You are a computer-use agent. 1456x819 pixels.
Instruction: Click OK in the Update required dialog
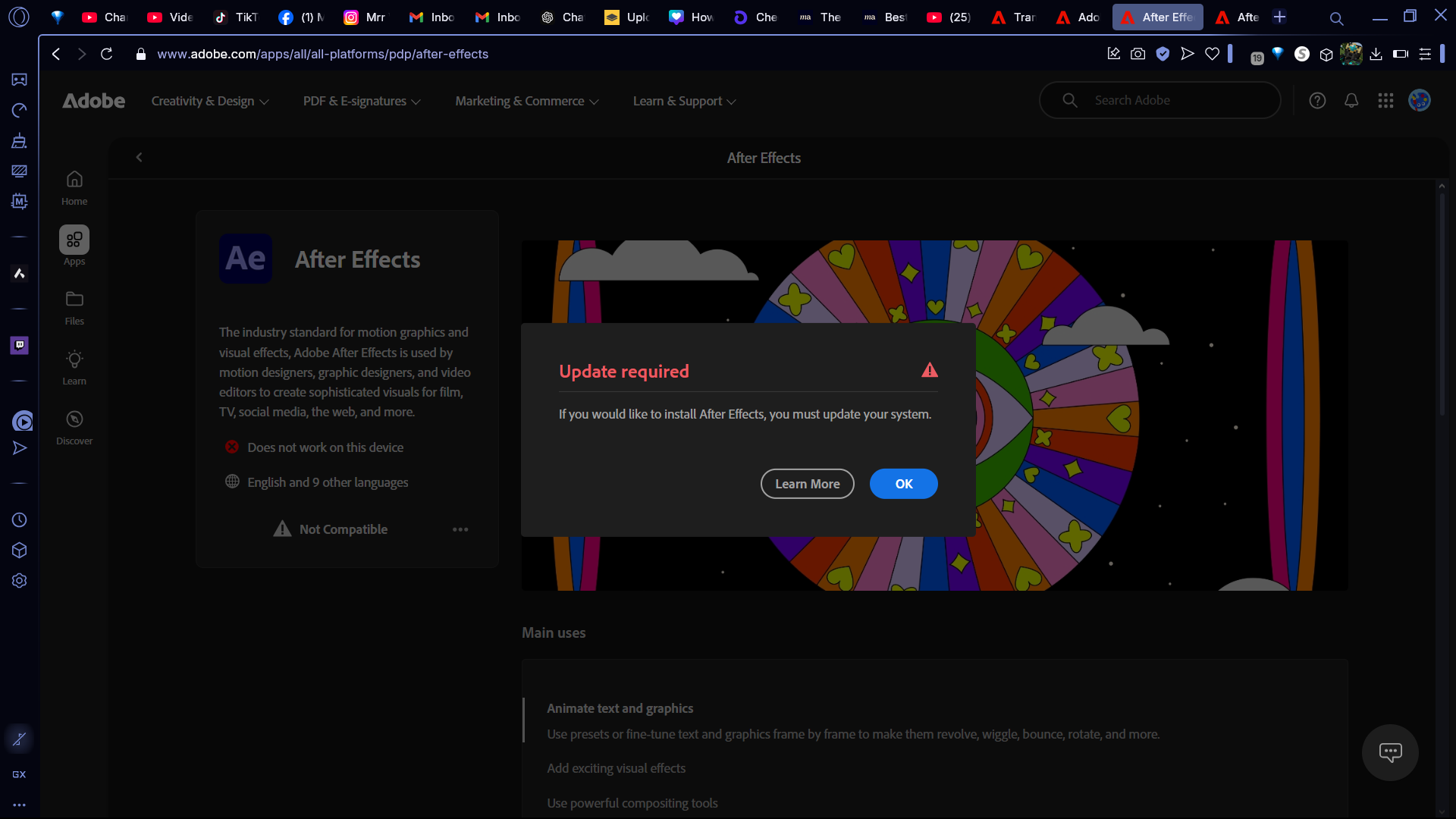coord(903,484)
